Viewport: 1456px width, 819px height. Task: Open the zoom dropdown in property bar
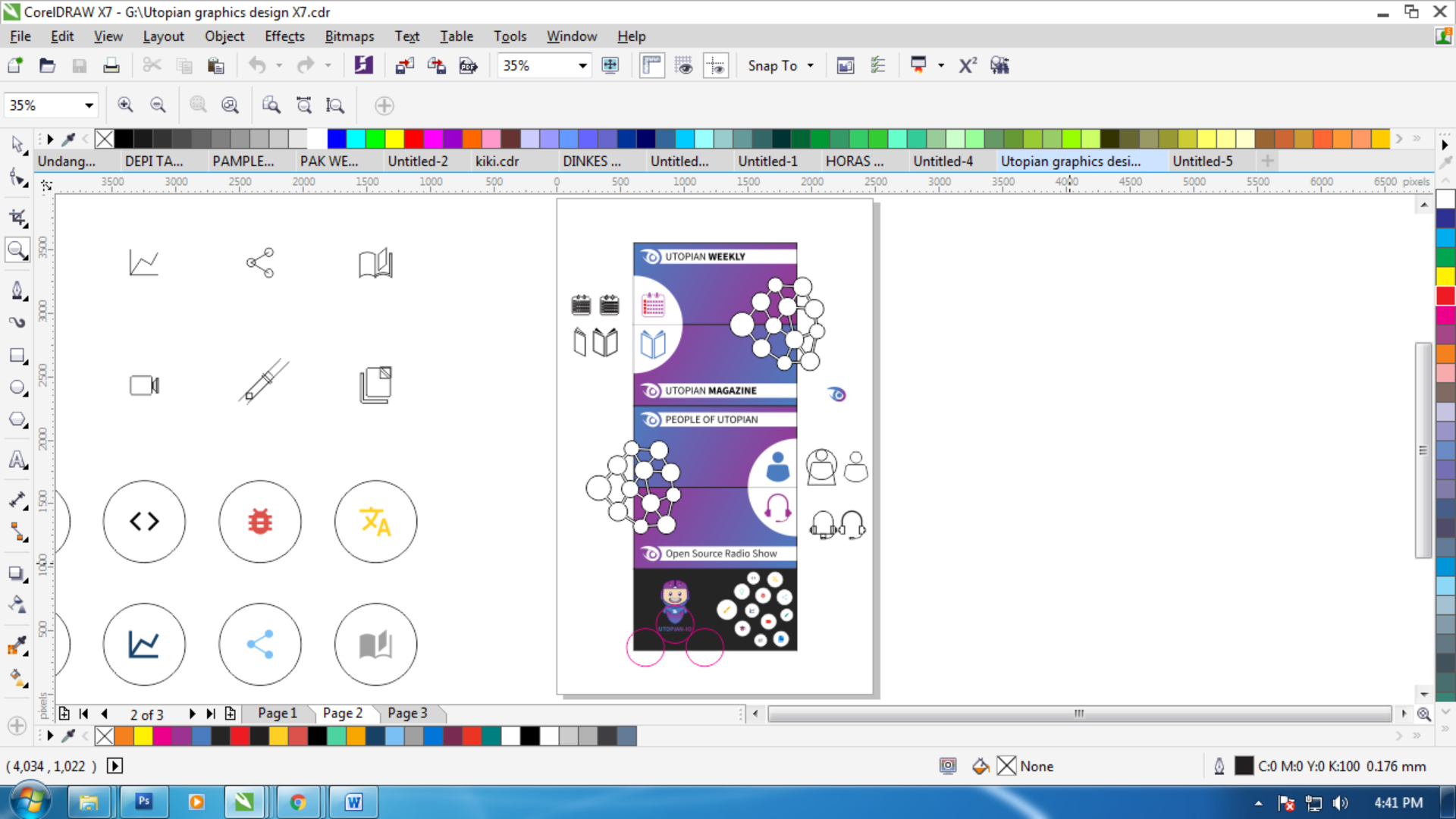89,105
